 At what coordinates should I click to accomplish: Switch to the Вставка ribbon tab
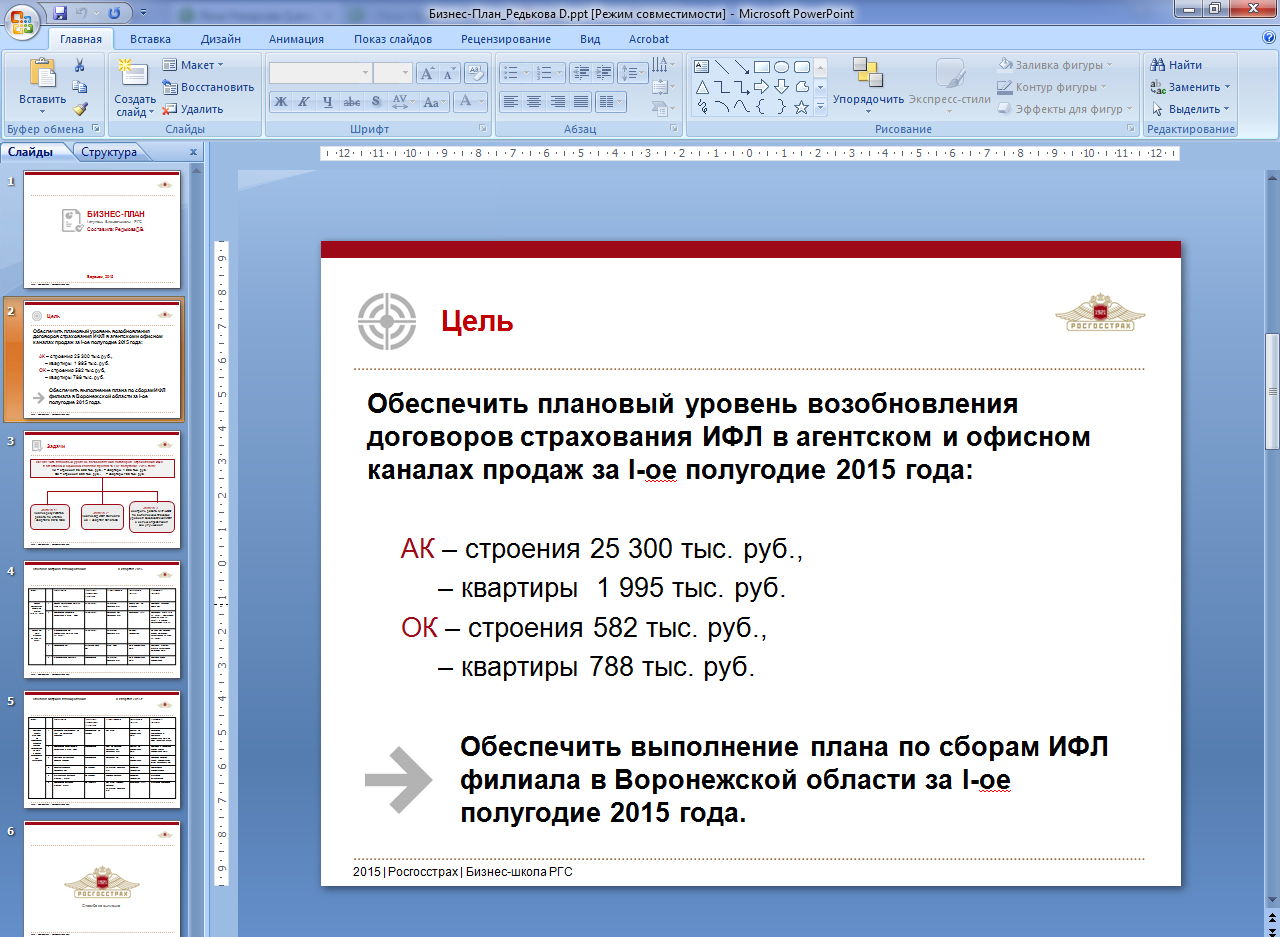pos(150,39)
